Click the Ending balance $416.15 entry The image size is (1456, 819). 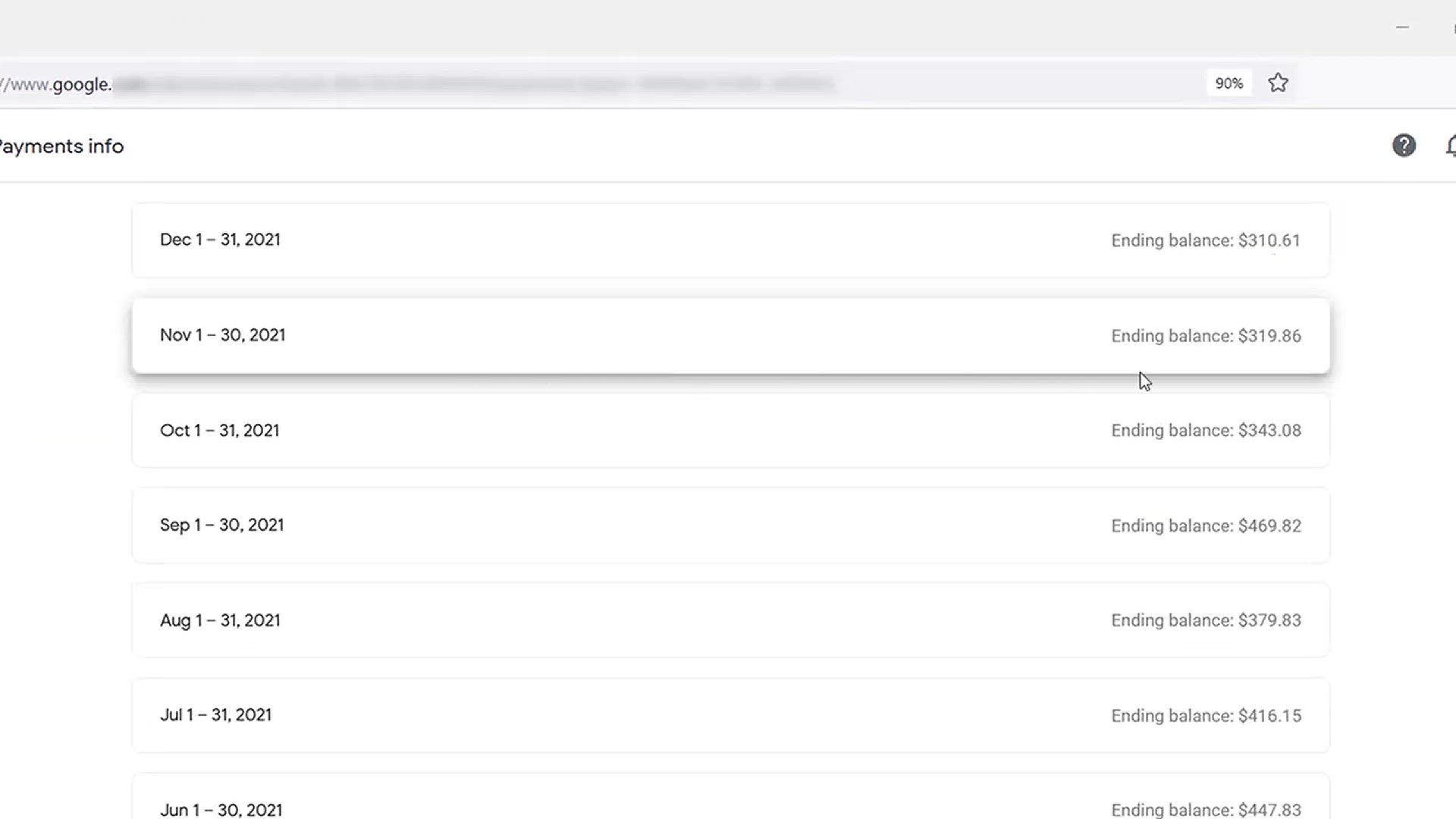(x=1206, y=716)
